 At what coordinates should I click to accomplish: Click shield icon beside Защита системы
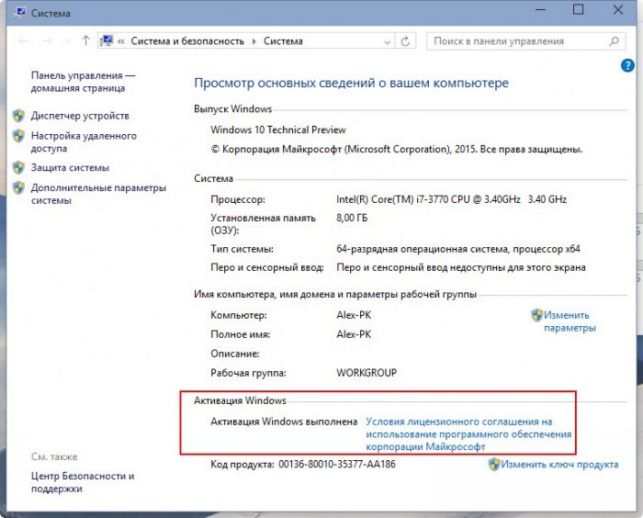tap(18, 167)
